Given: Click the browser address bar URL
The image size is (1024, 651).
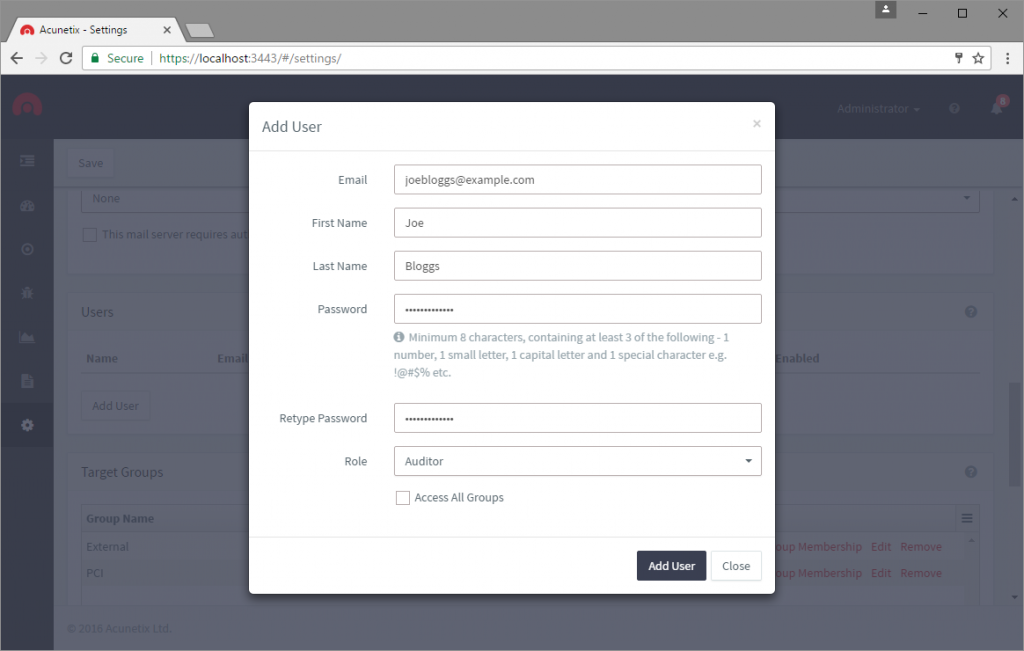Looking at the screenshot, I should pyautogui.click(x=250, y=58).
